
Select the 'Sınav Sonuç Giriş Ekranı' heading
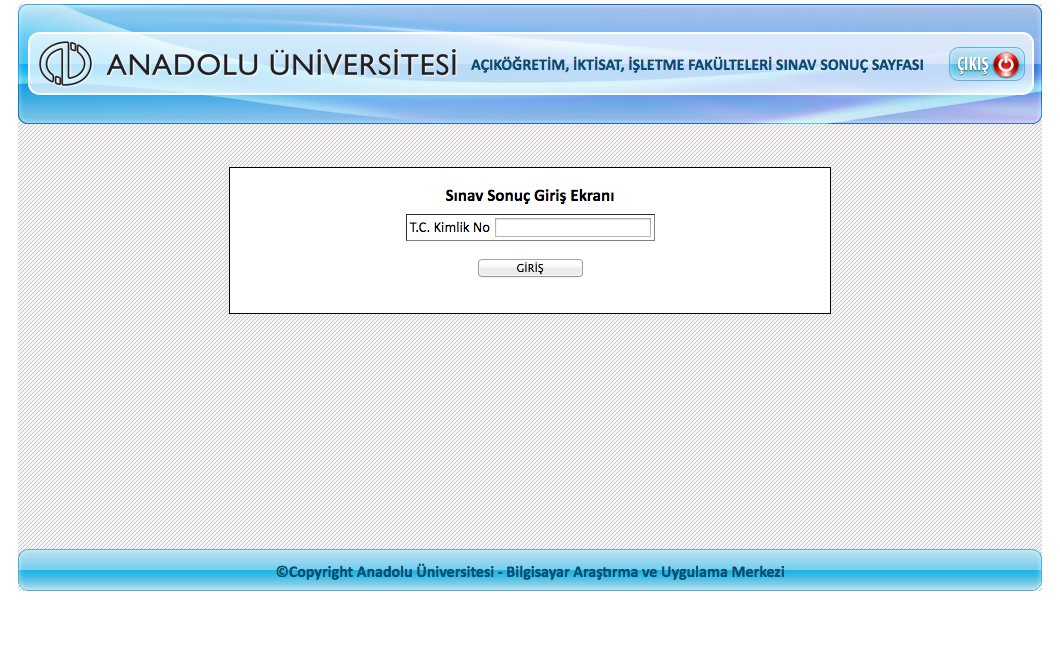click(529, 196)
